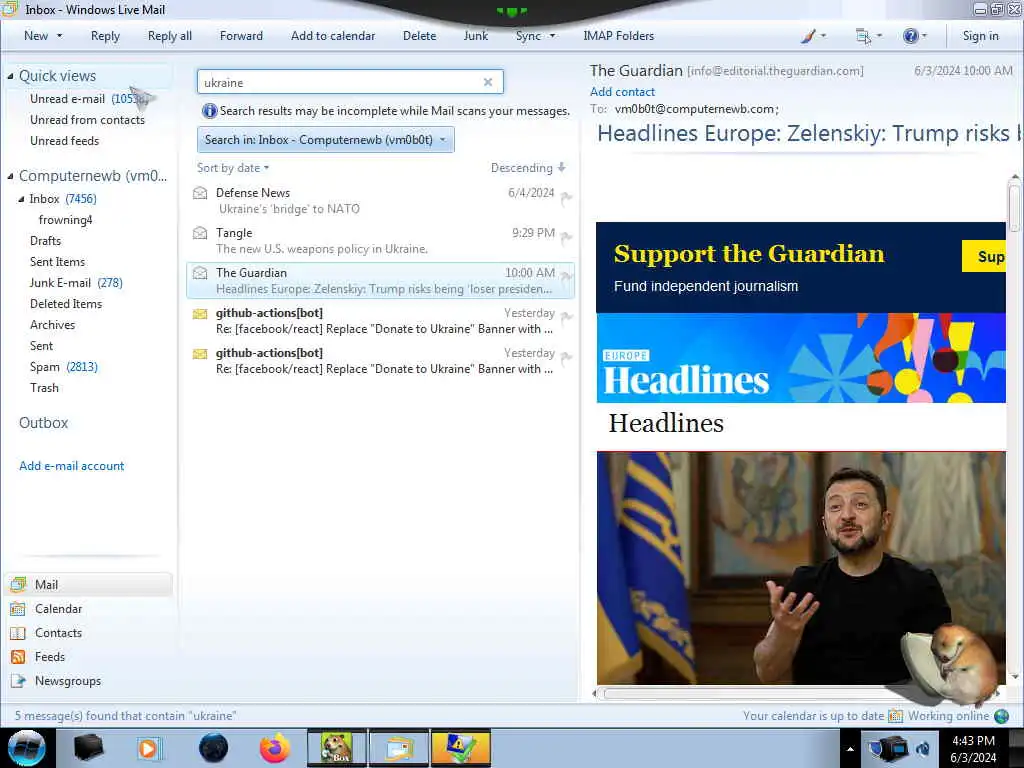Click the yellow Support button in Guardian banner

click(x=984, y=256)
